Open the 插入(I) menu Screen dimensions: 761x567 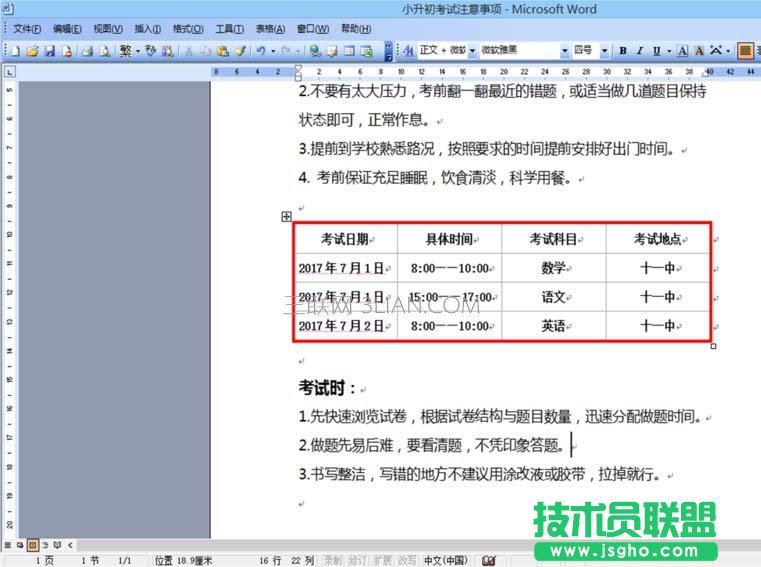click(148, 29)
